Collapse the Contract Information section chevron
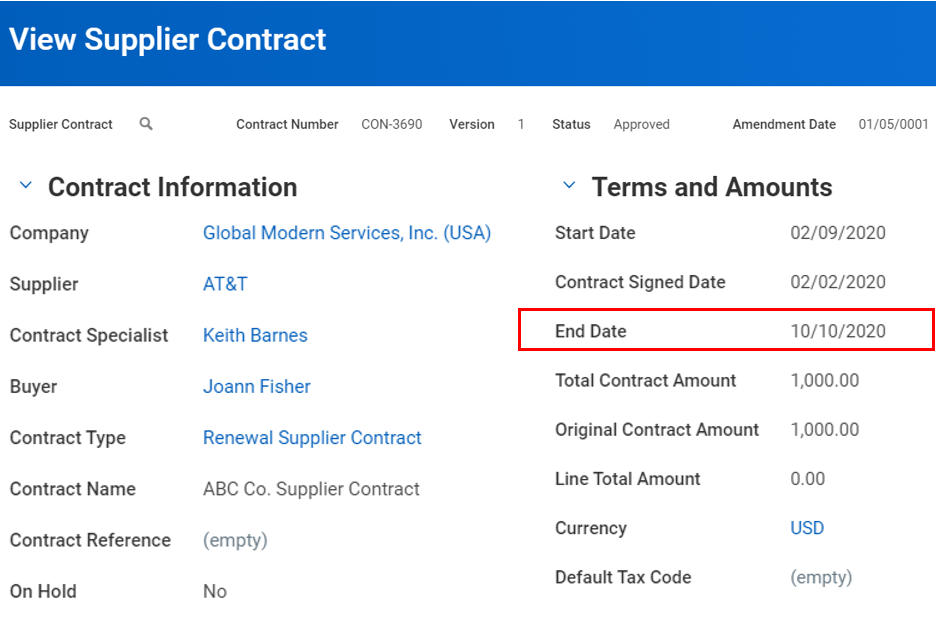Image resolution: width=937 pixels, height=622 pixels. click(26, 187)
